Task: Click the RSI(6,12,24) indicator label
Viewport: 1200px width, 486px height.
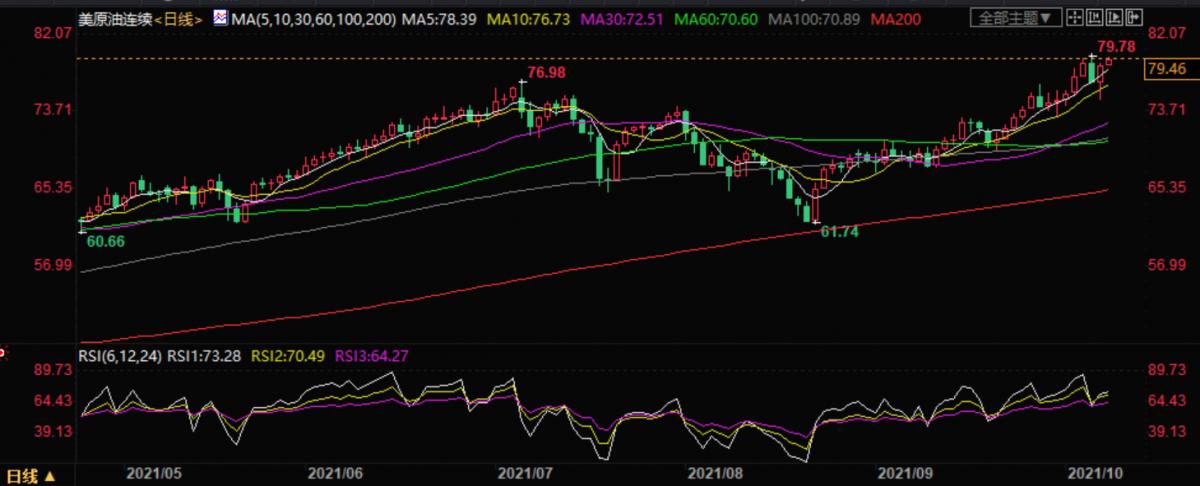Action: tap(120, 354)
